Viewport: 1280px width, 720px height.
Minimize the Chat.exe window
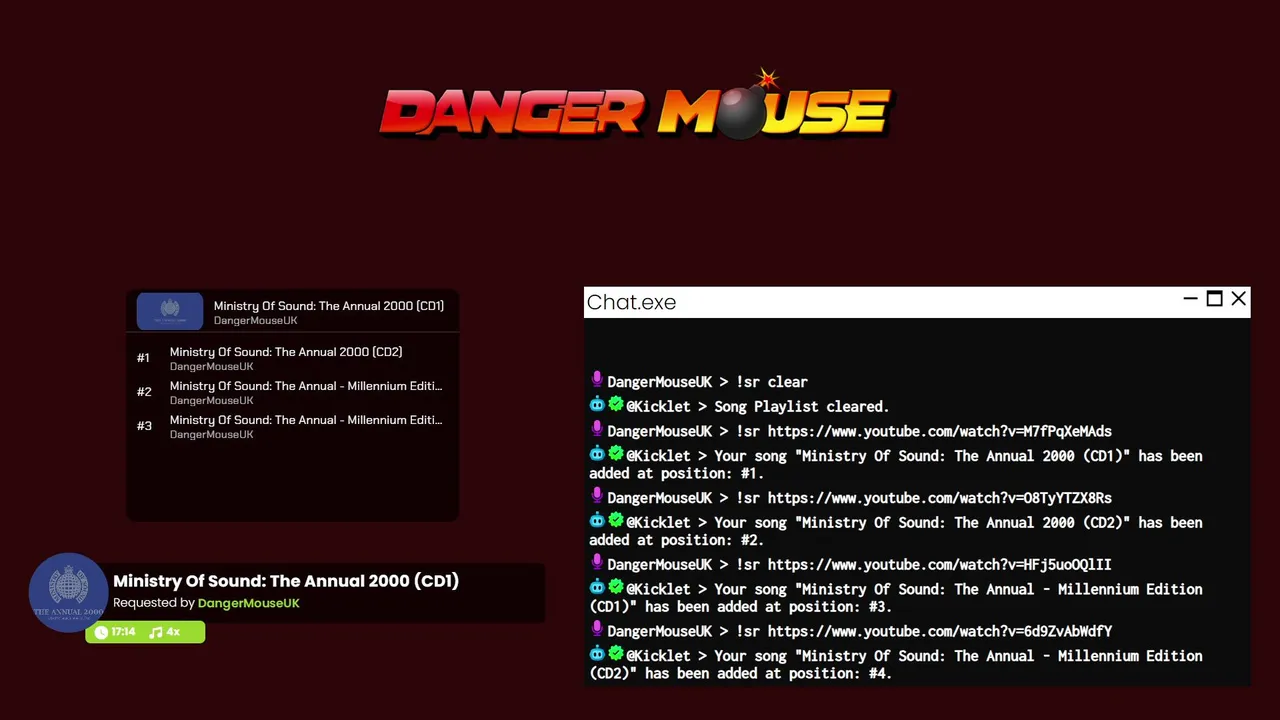[1190, 299]
